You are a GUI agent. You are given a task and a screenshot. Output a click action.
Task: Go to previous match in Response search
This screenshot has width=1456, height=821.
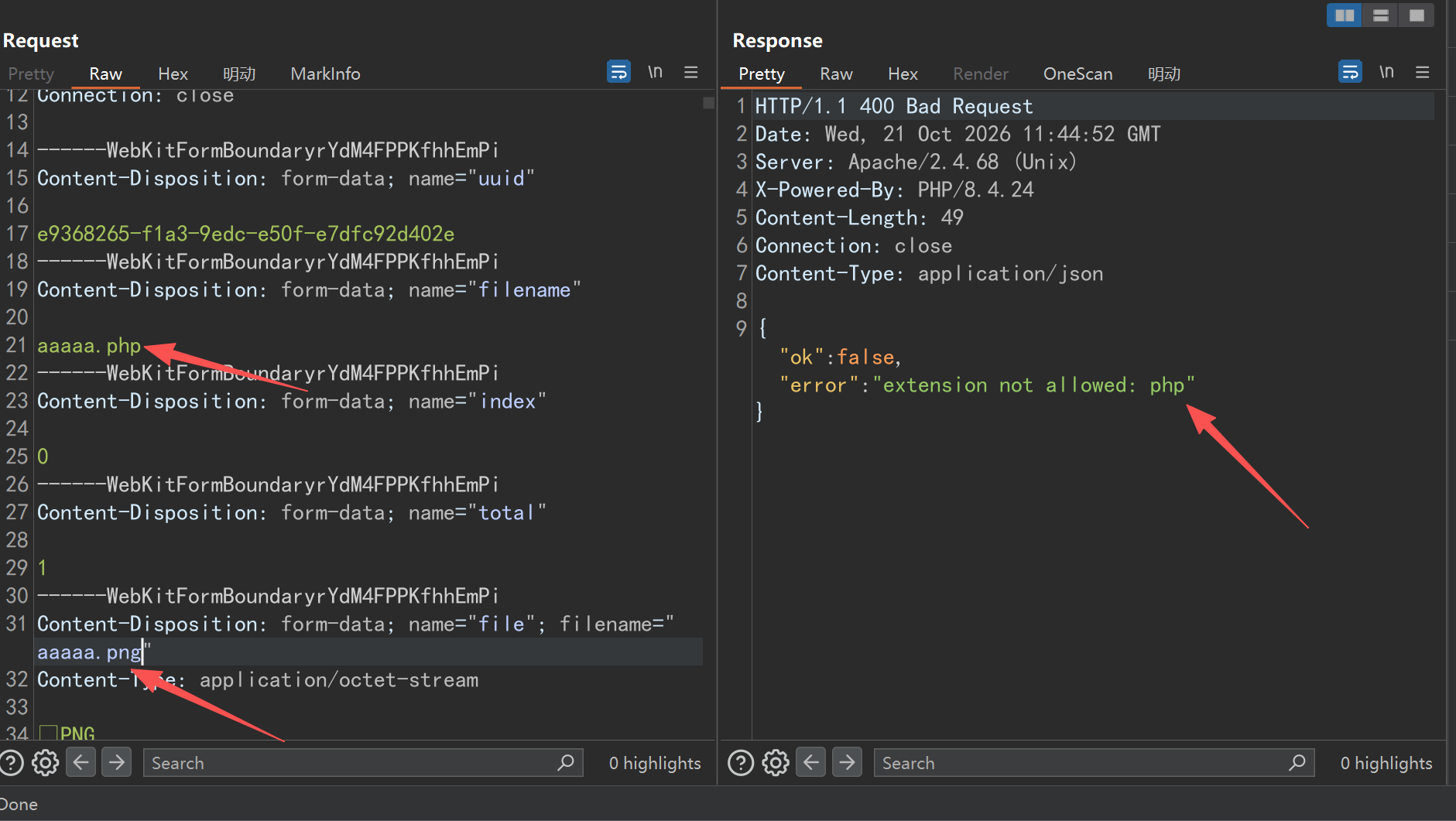coord(811,763)
